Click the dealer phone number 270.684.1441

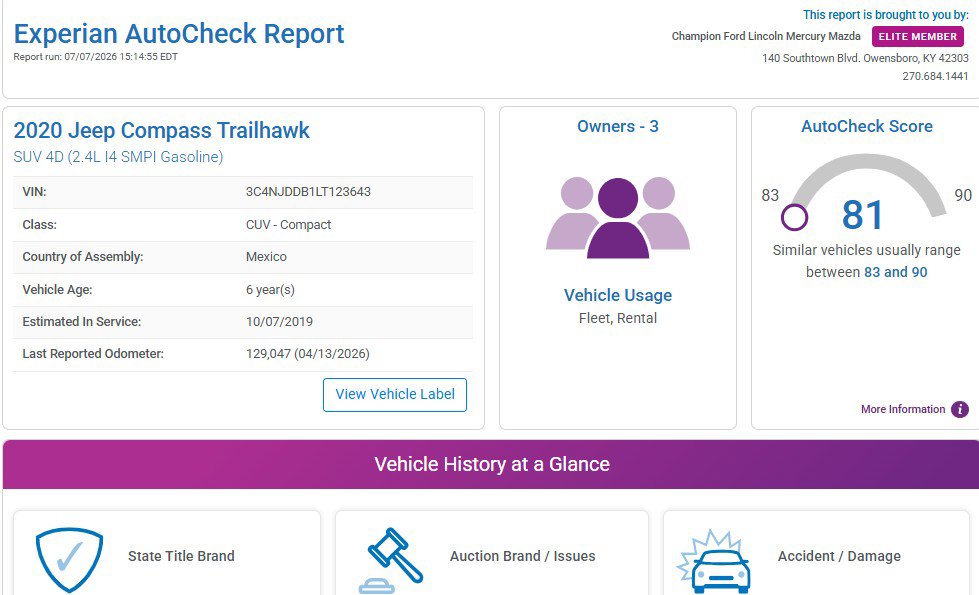(x=935, y=76)
